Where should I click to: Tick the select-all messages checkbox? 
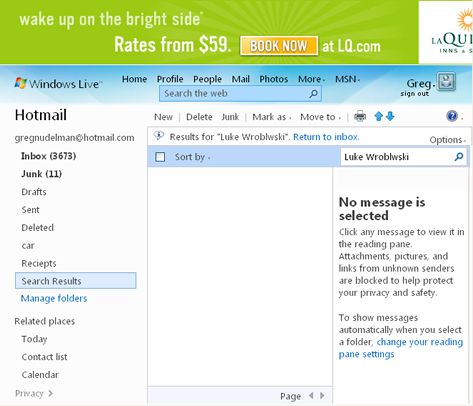160,157
